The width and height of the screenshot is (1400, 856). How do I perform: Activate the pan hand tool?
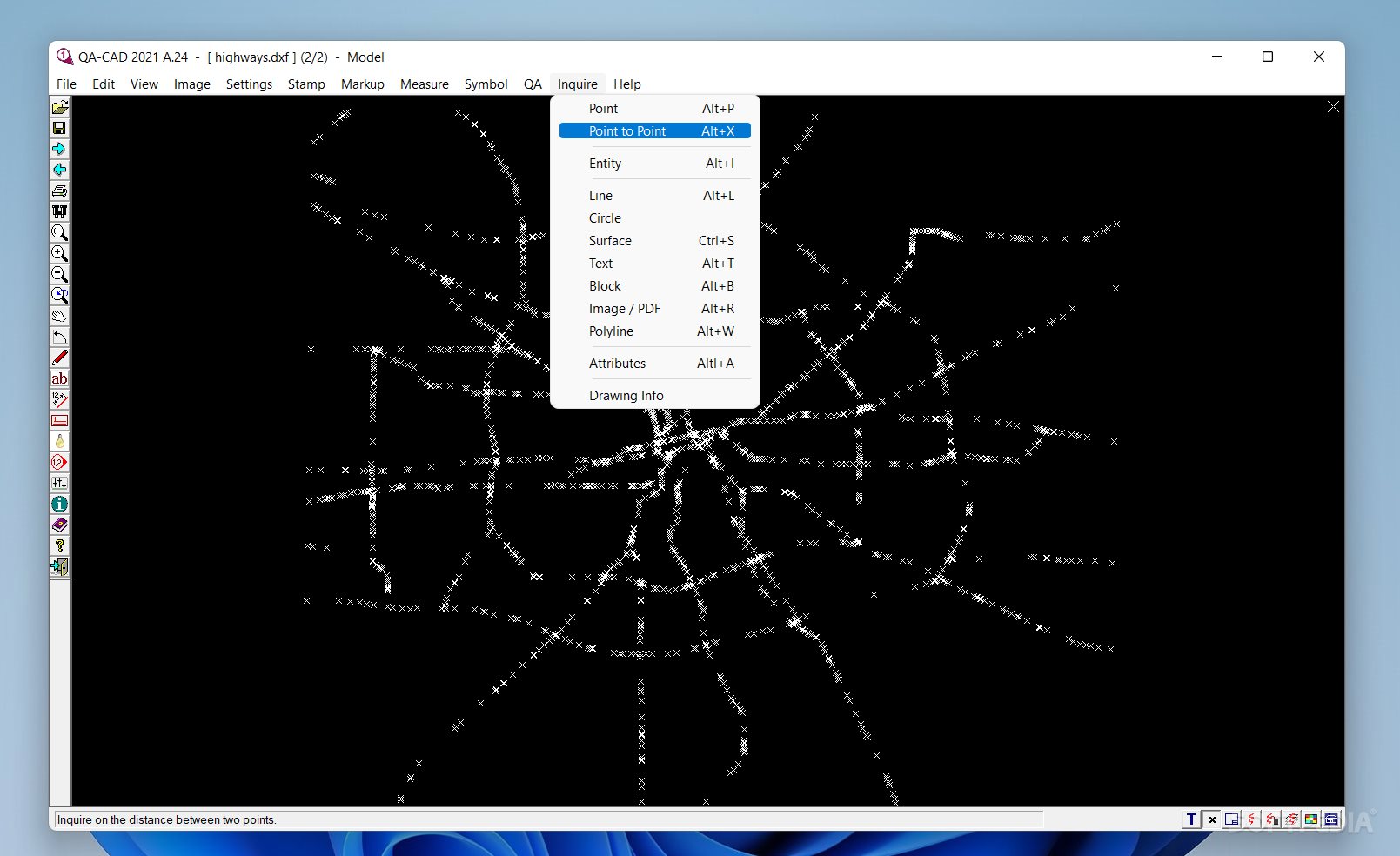(59, 316)
